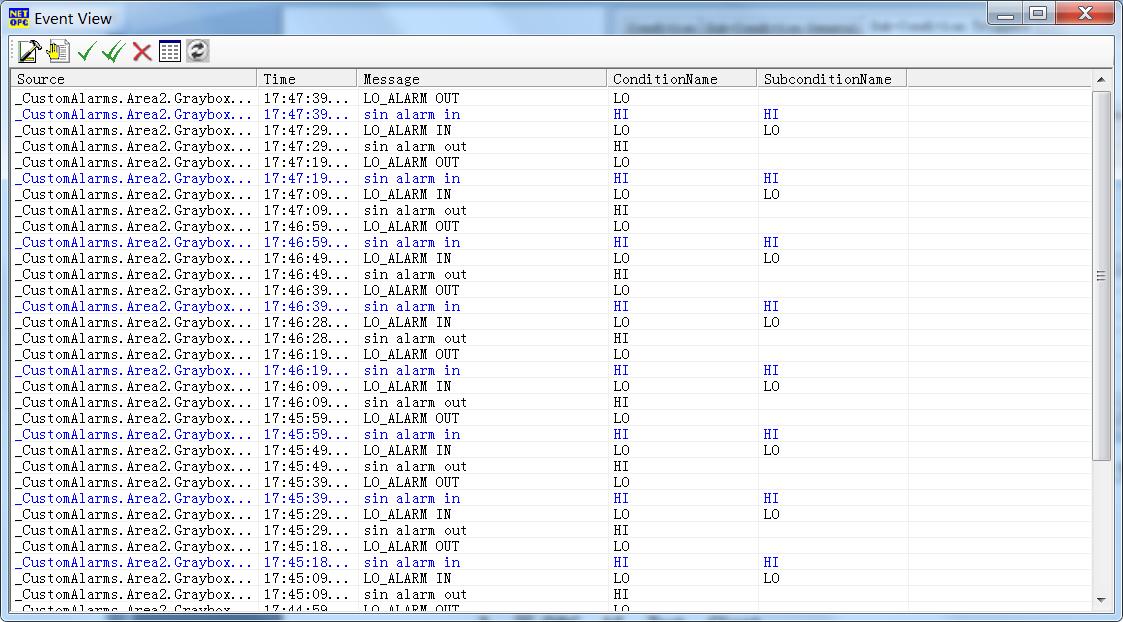Click the gray refresh arrows icon
Viewport: 1123px width, 622px height.
pyautogui.click(x=198, y=52)
